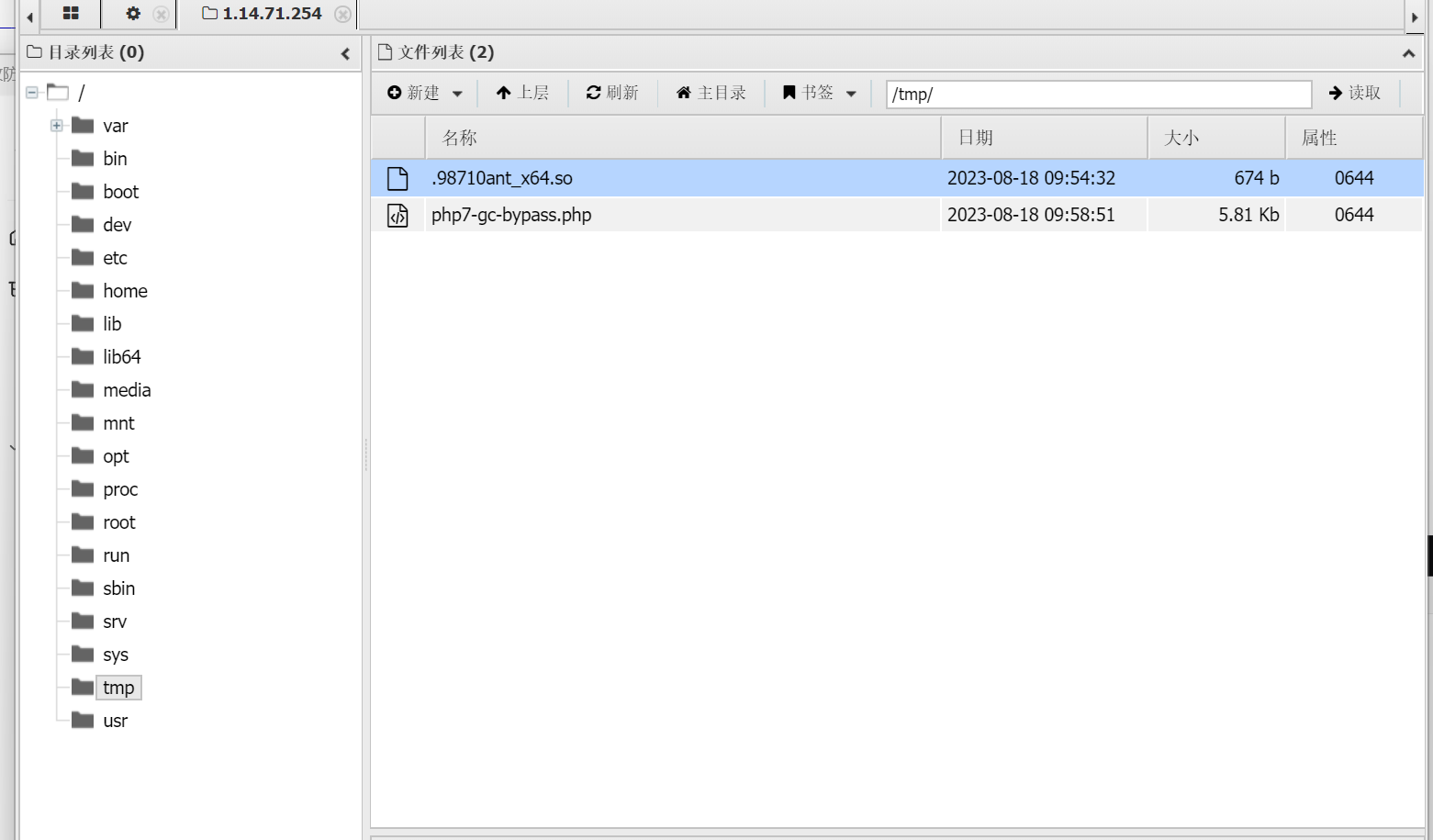Click the 新建 new button
The height and width of the screenshot is (840, 1433).
point(414,93)
